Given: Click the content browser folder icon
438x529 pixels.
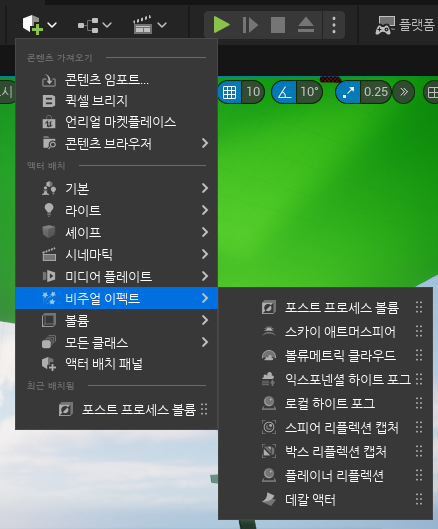Looking at the screenshot, I should (x=49, y=143).
